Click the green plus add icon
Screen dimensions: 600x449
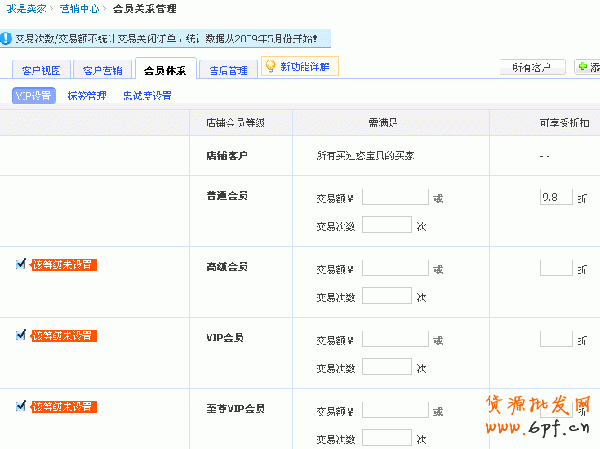click(x=583, y=67)
